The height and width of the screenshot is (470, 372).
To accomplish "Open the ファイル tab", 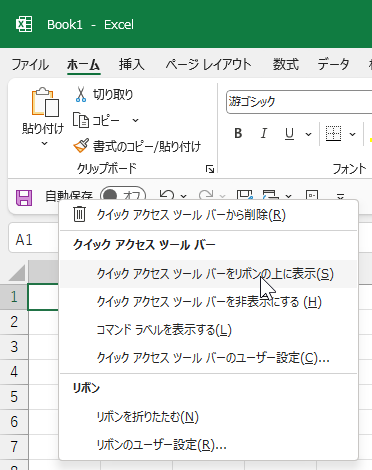I will coord(30,64).
